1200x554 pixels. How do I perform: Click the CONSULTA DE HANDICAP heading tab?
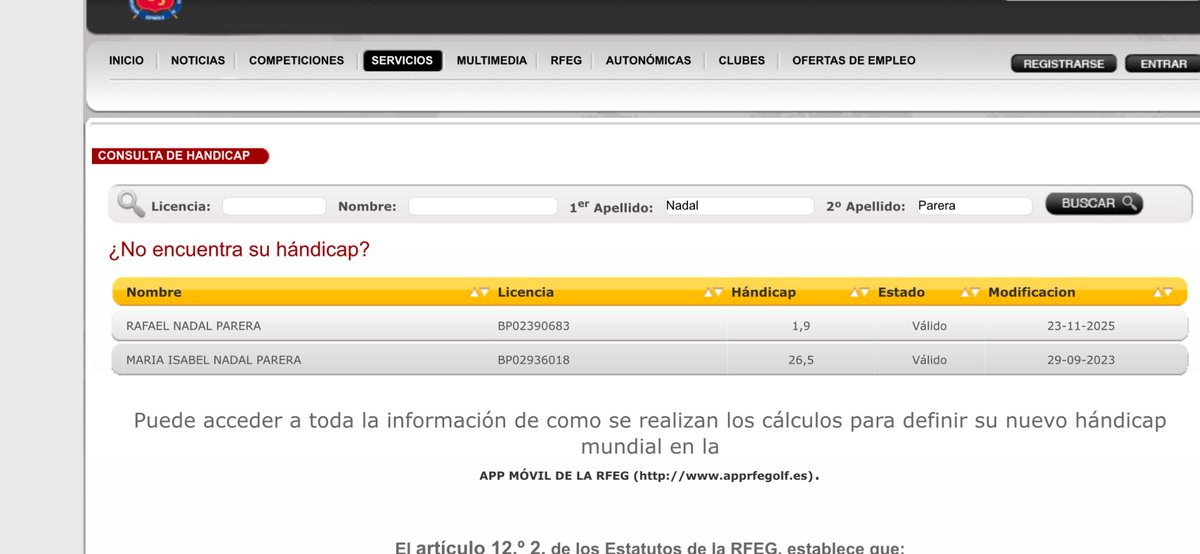click(x=180, y=156)
